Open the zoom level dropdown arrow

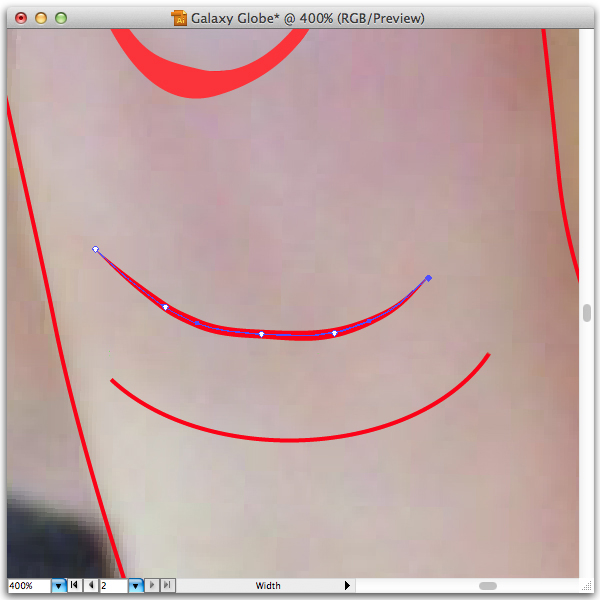(59, 585)
